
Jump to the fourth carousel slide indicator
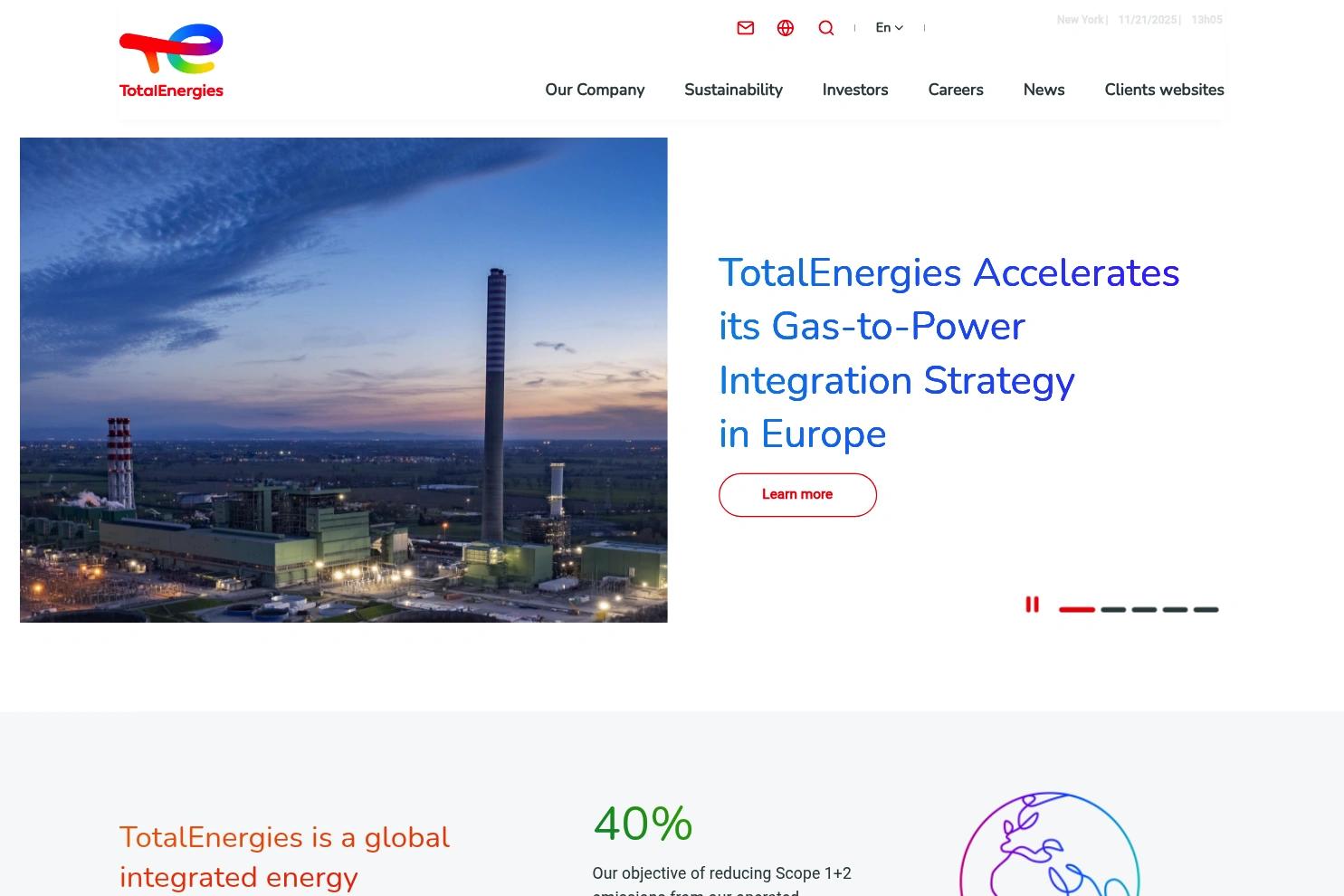[1175, 610]
